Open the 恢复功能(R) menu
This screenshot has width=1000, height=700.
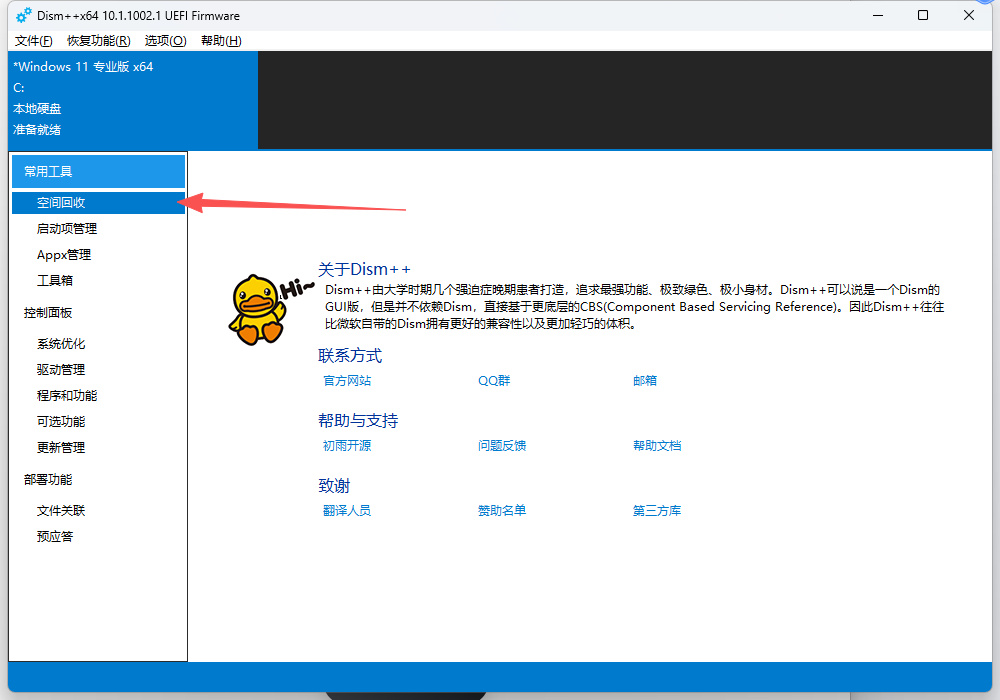(x=99, y=41)
